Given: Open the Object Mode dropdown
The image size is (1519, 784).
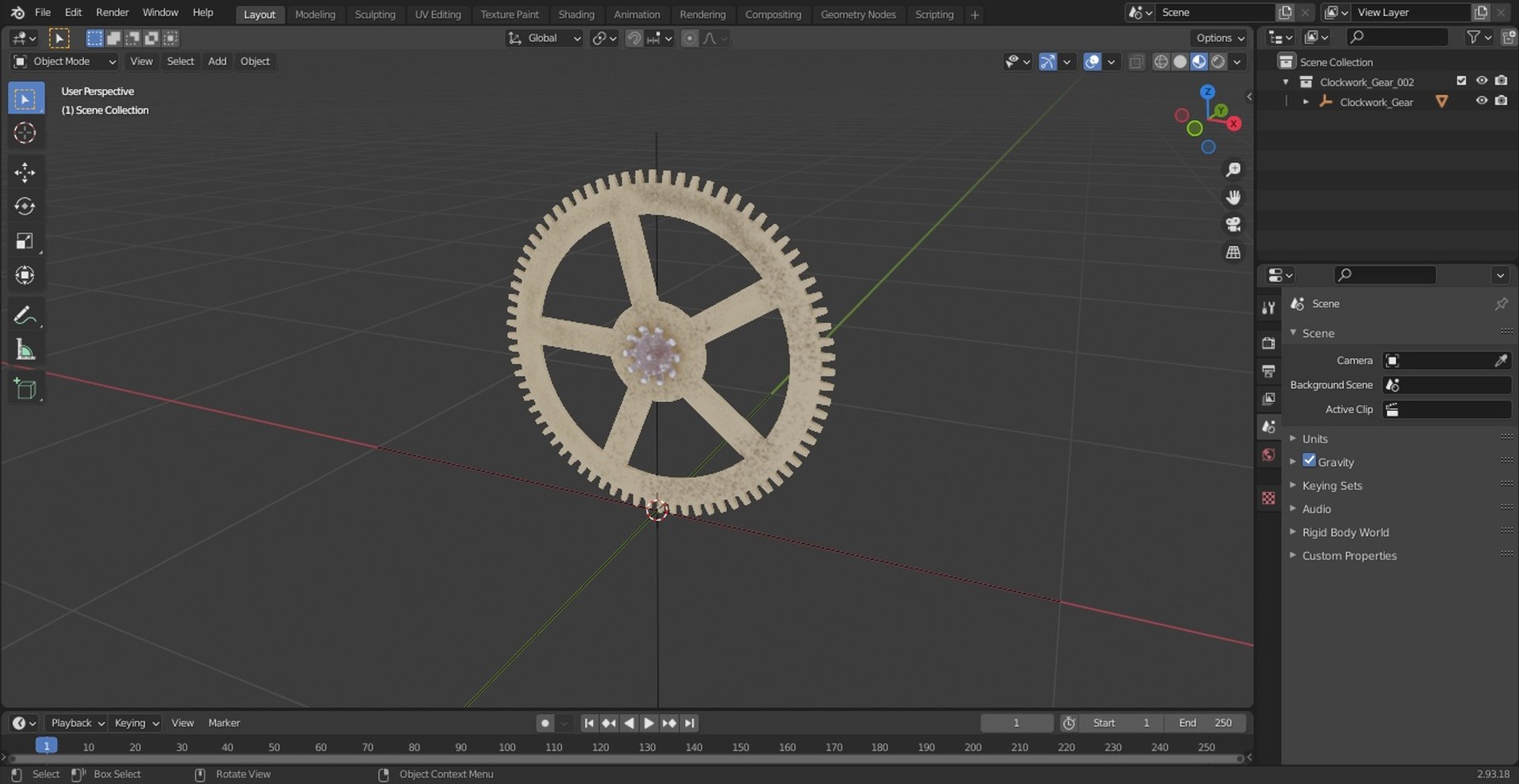Looking at the screenshot, I should click(x=65, y=62).
